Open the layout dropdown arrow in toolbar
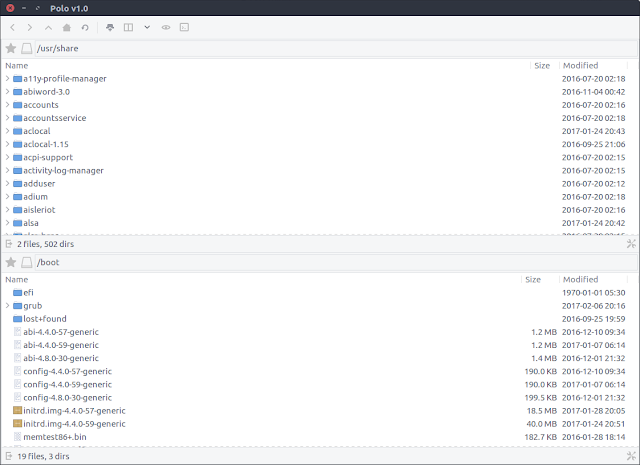Screen dimensions: 640x465 147,27
